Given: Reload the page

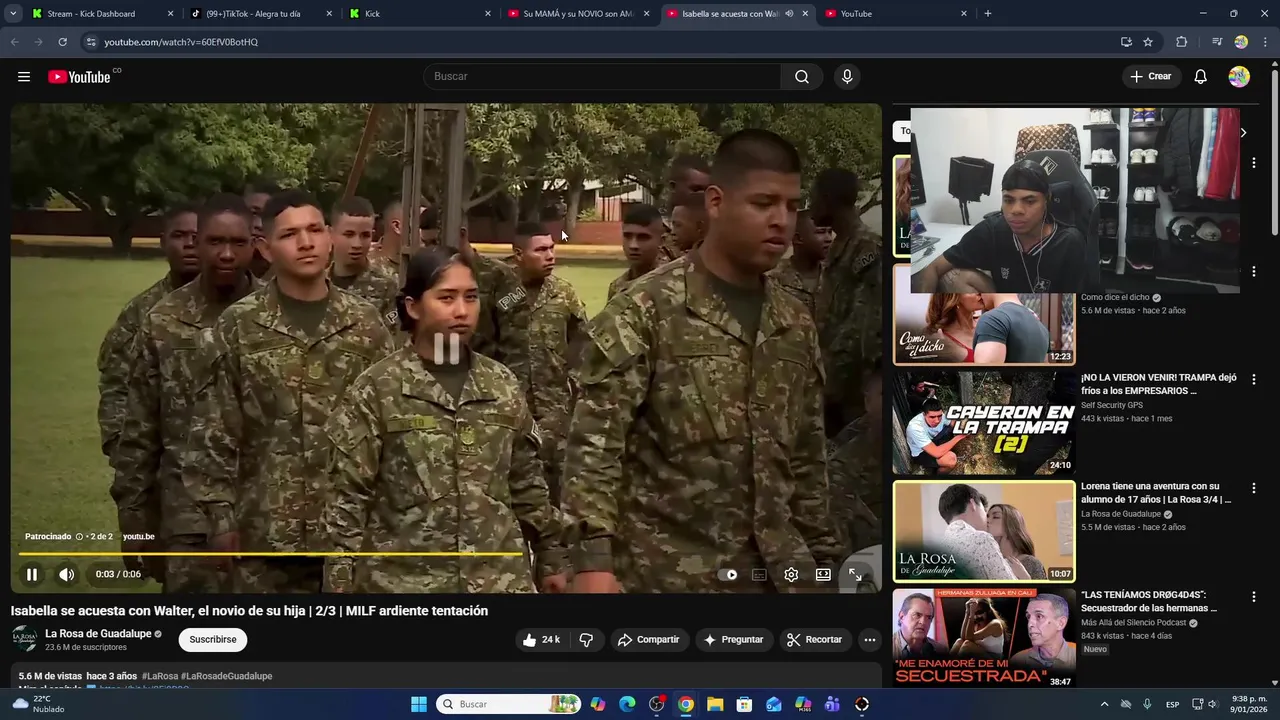Looking at the screenshot, I should (62, 42).
